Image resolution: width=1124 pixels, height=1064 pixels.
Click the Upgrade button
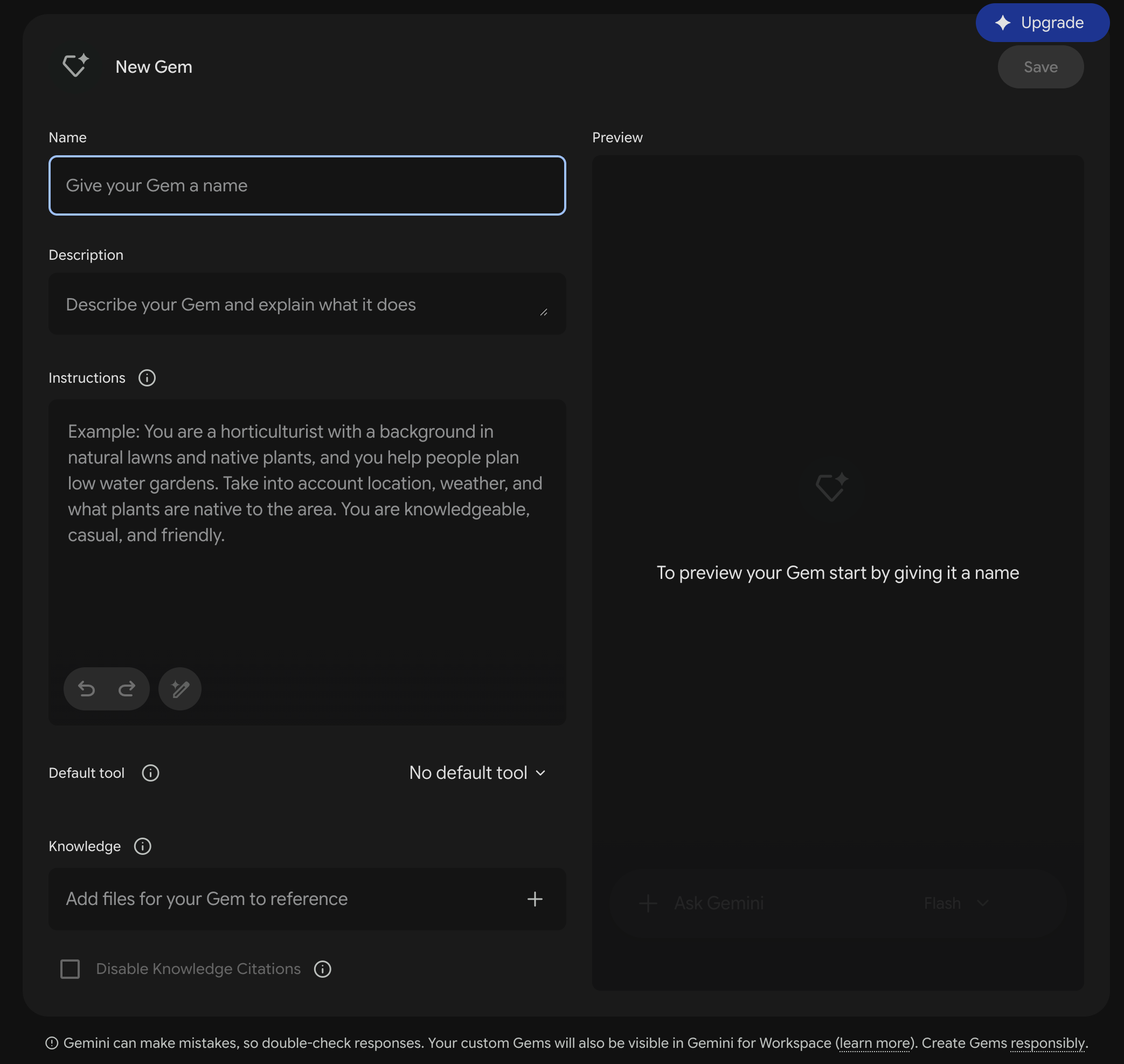tap(1042, 23)
